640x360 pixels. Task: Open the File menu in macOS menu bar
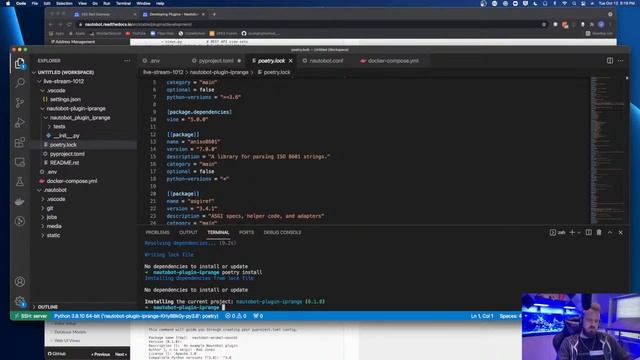[x=35, y=3]
